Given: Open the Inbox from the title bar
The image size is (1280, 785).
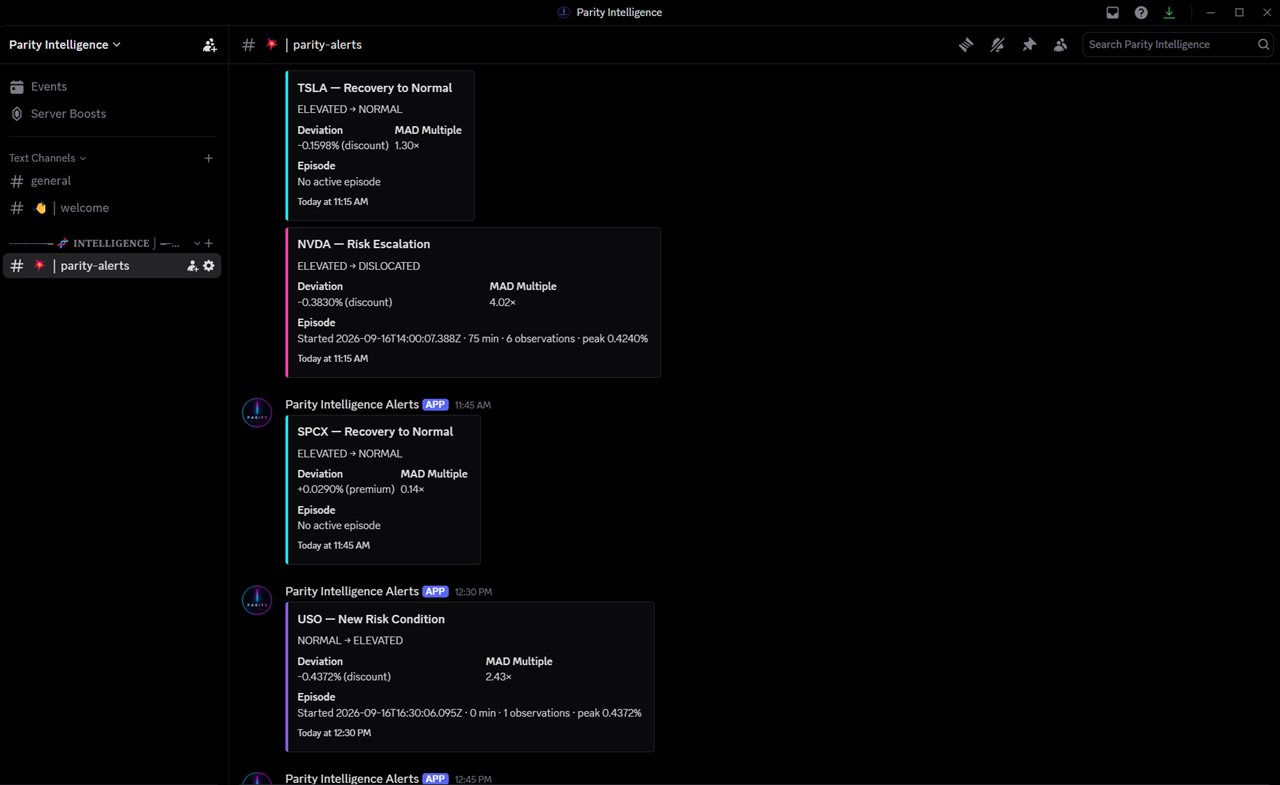Looking at the screenshot, I should [x=1112, y=13].
